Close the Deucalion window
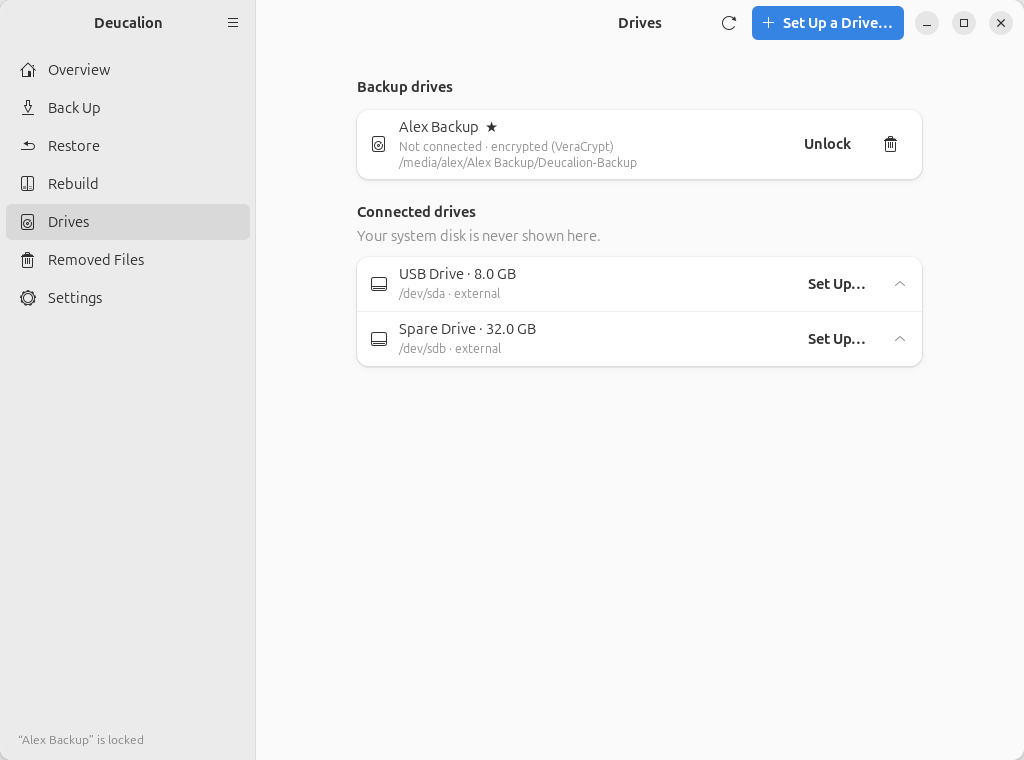Viewport: 1024px width, 760px height. tap(1001, 23)
